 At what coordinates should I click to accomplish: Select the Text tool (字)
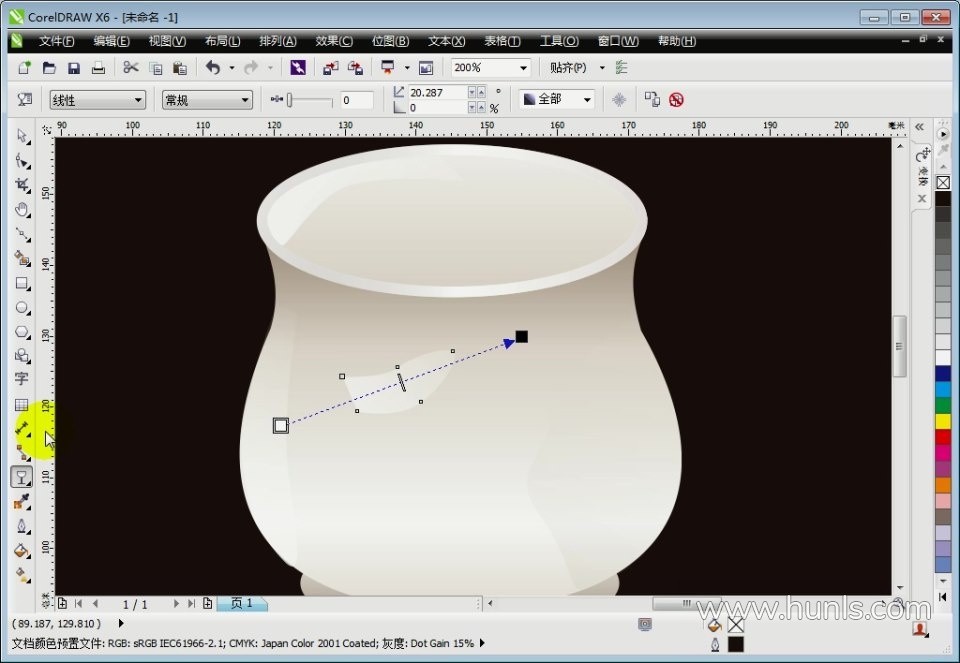(22, 379)
